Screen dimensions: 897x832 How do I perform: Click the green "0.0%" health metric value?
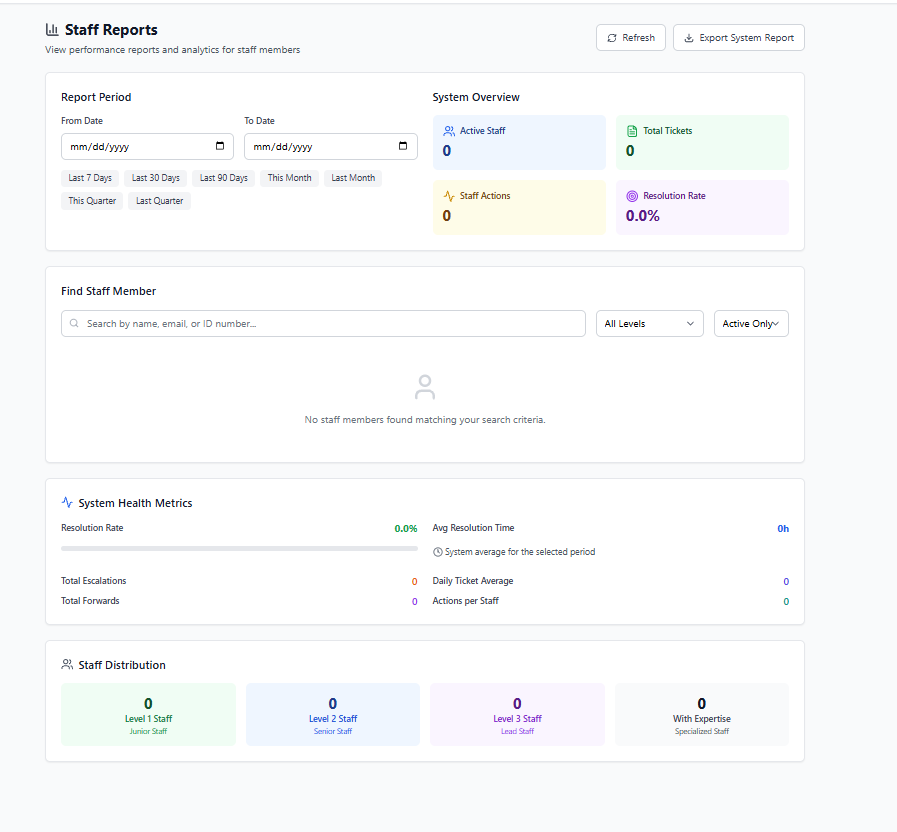[406, 529]
